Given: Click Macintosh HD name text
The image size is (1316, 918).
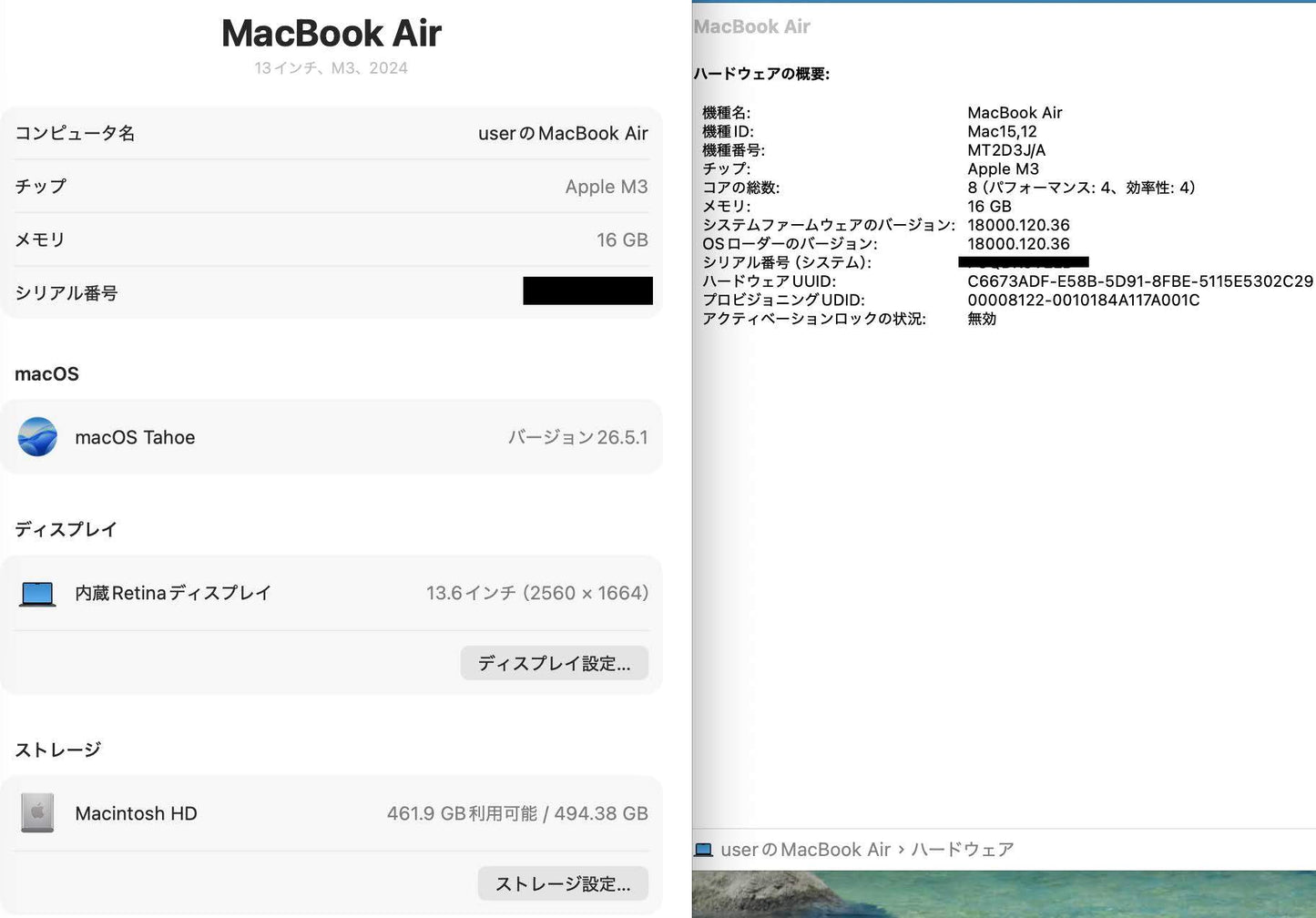Looking at the screenshot, I should coord(136,813).
